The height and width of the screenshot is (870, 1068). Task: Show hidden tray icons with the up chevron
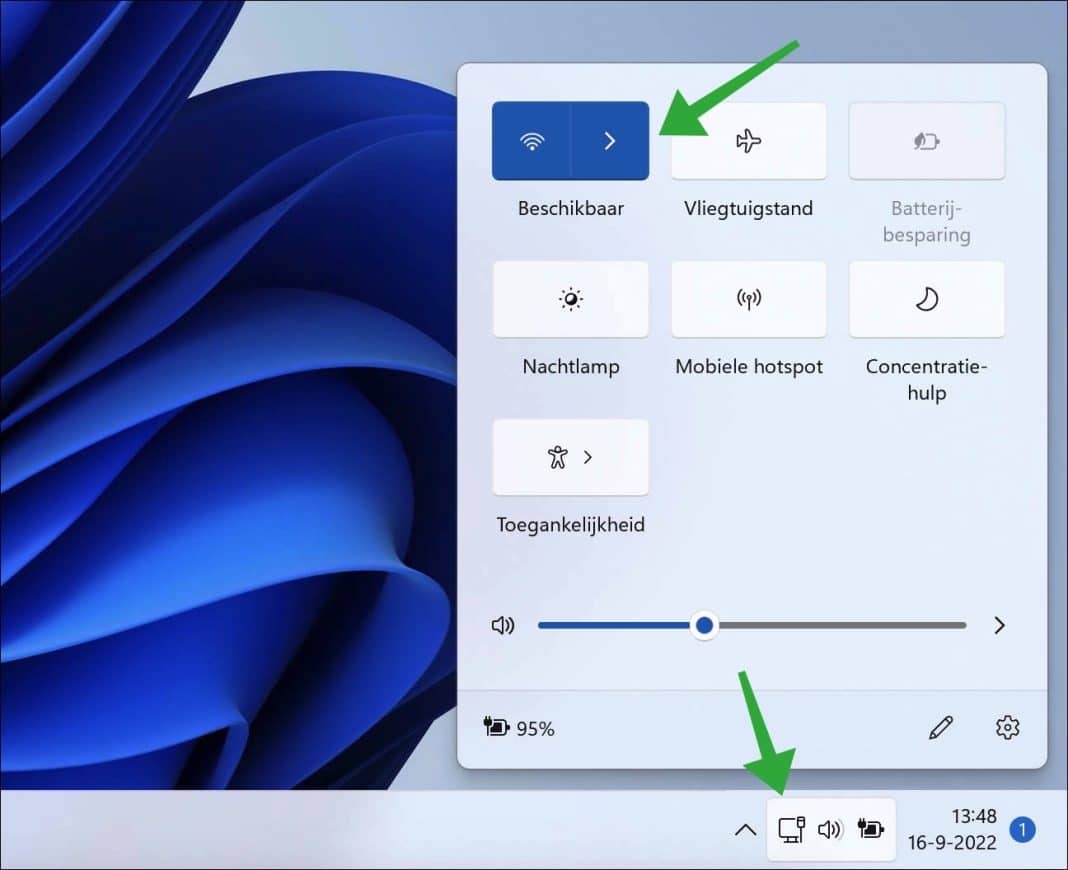[x=745, y=829]
